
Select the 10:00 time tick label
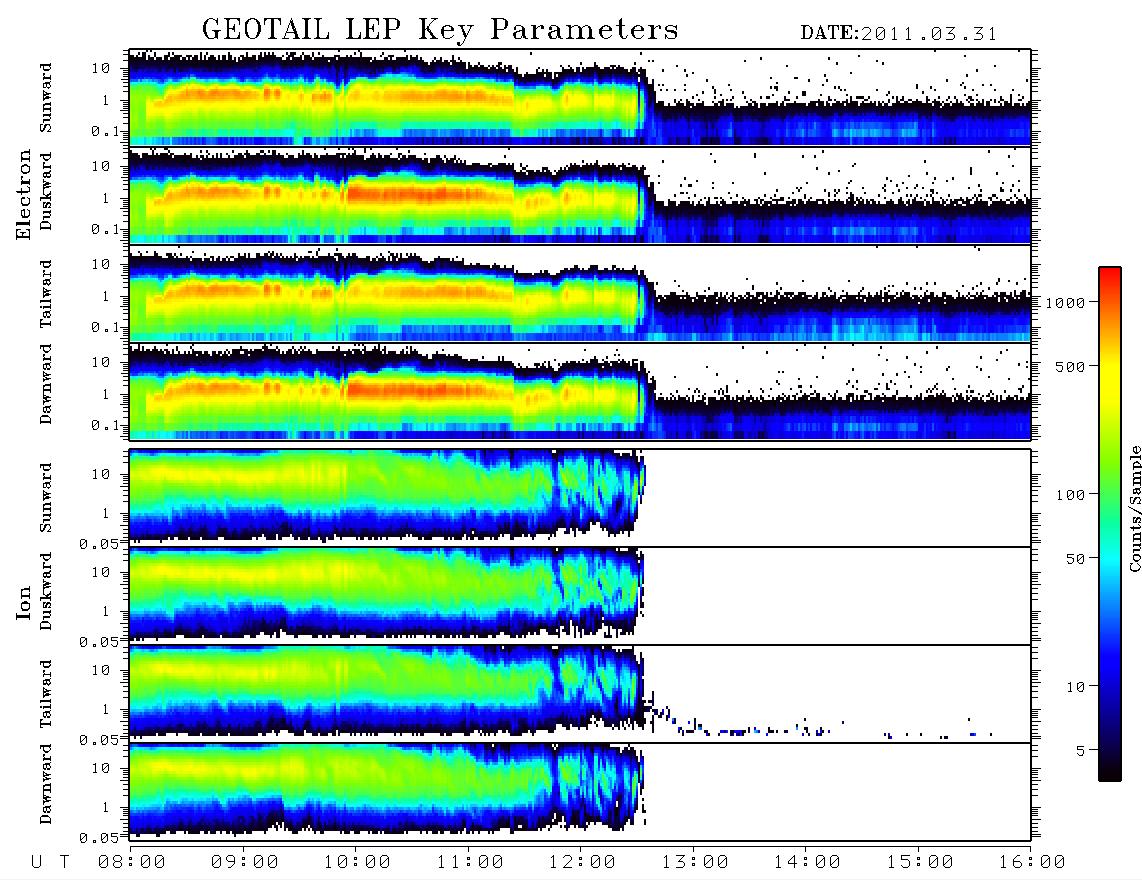coord(357,862)
